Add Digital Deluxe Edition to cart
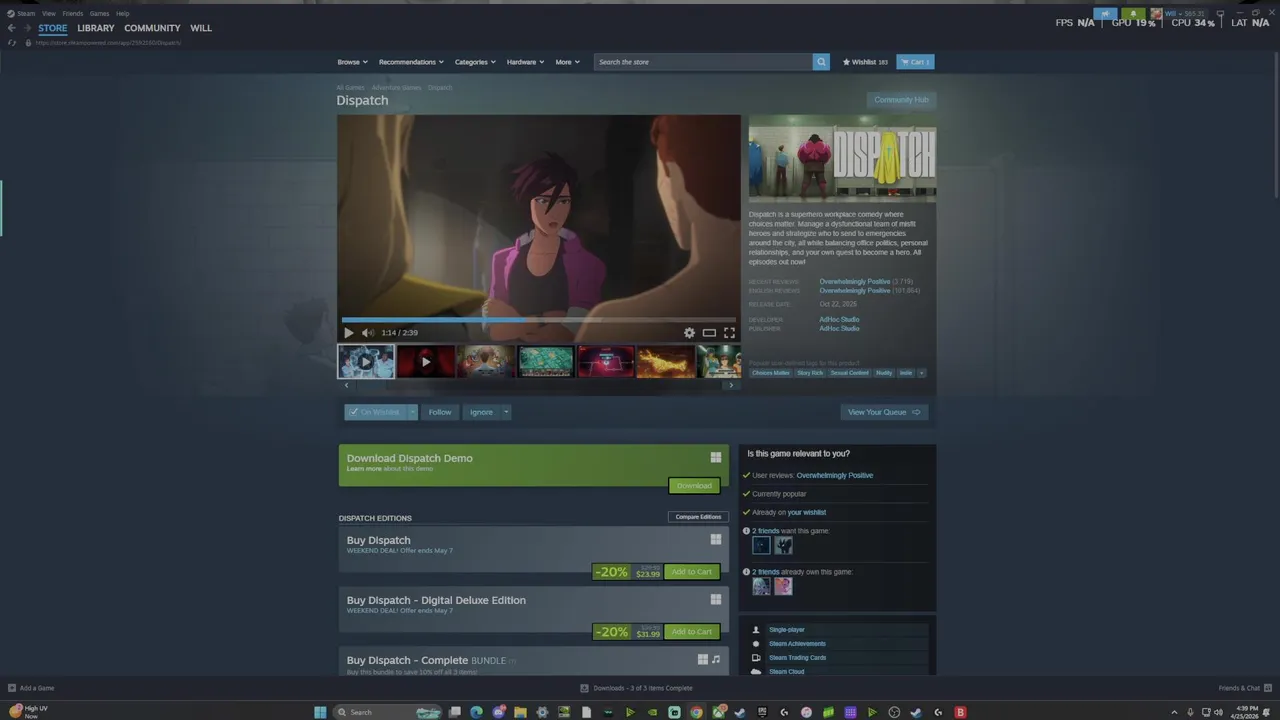The width and height of the screenshot is (1280, 720). click(x=691, y=632)
